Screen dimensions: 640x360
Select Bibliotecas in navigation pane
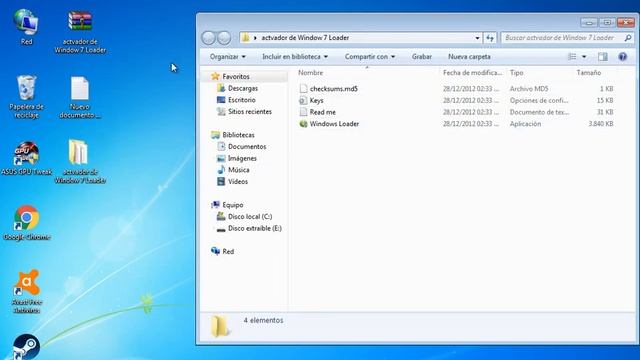pyautogui.click(x=238, y=135)
